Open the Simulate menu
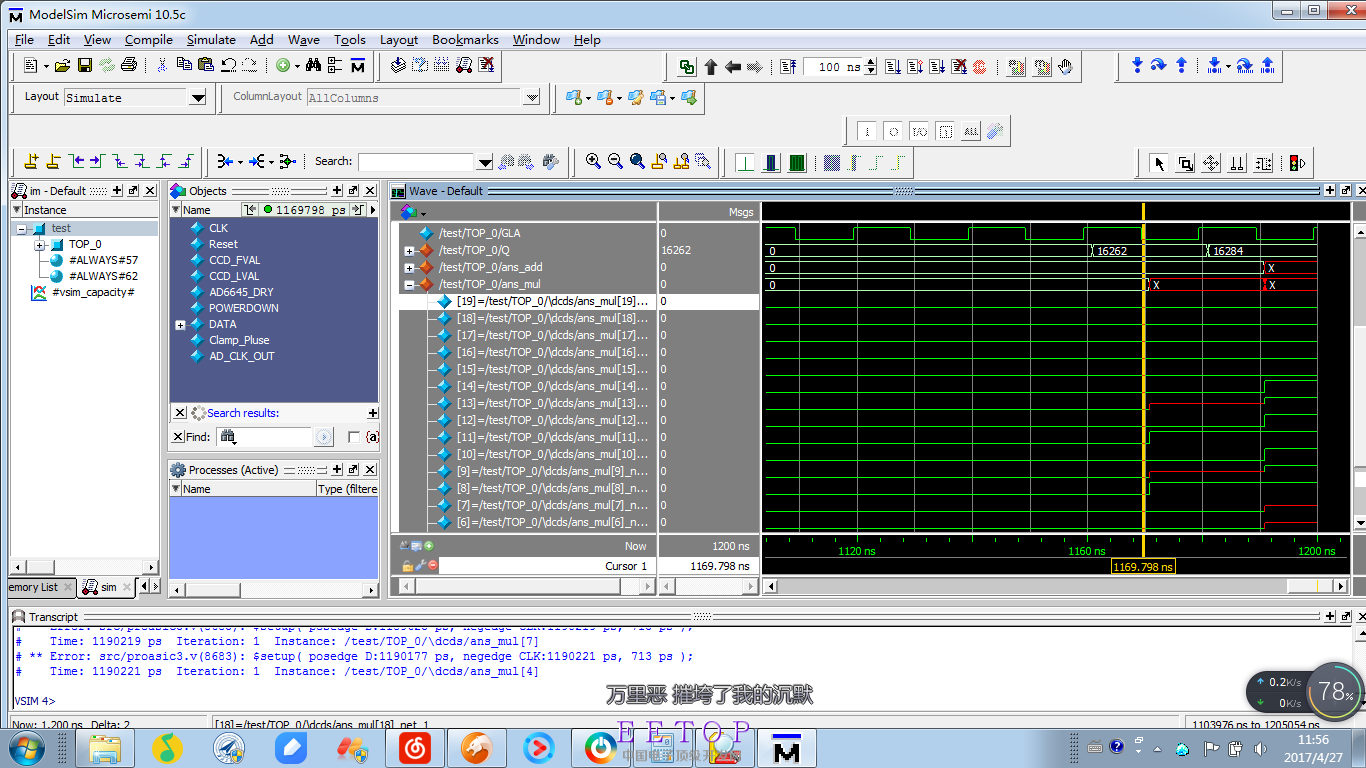 click(x=211, y=40)
